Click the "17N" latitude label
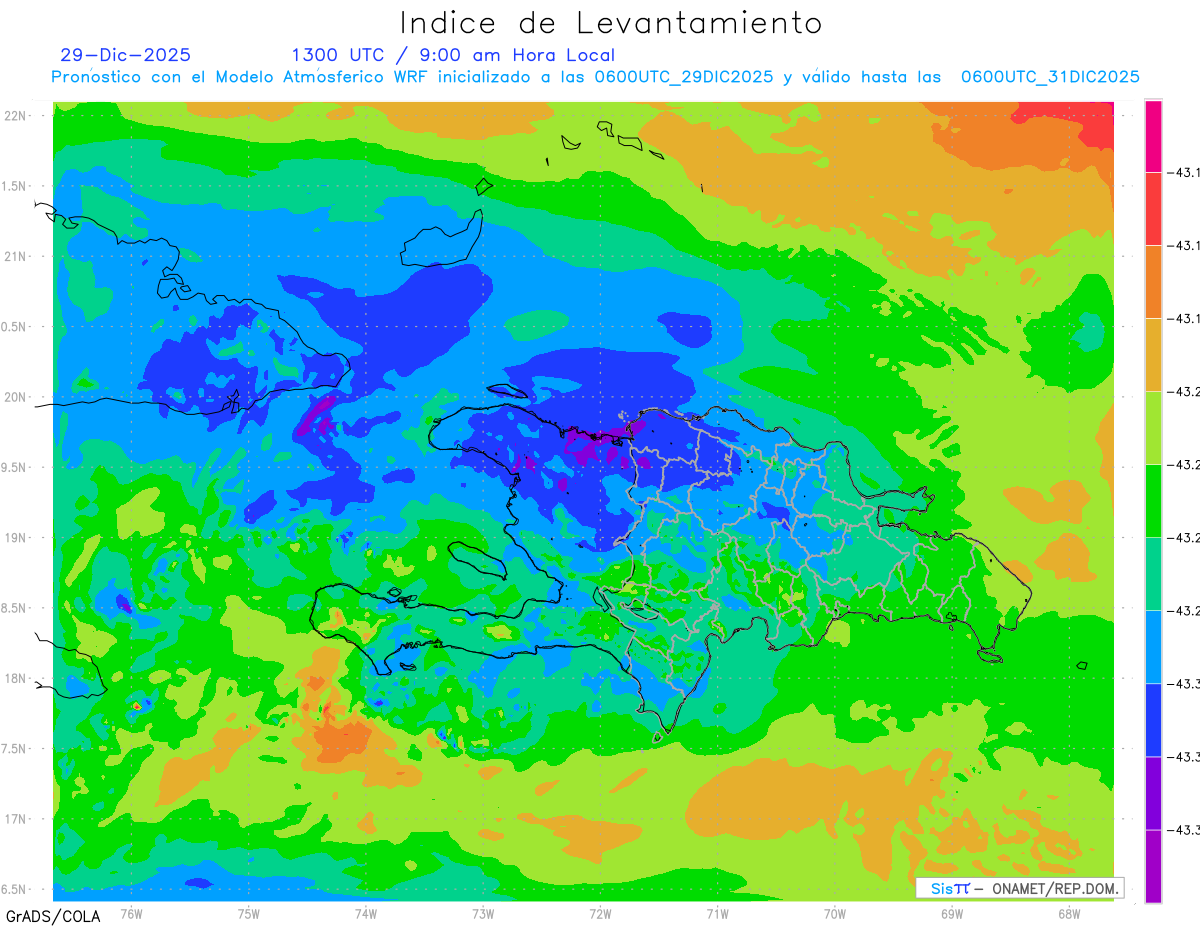Image resolution: width=1200 pixels, height=927 pixels. click(x=17, y=819)
